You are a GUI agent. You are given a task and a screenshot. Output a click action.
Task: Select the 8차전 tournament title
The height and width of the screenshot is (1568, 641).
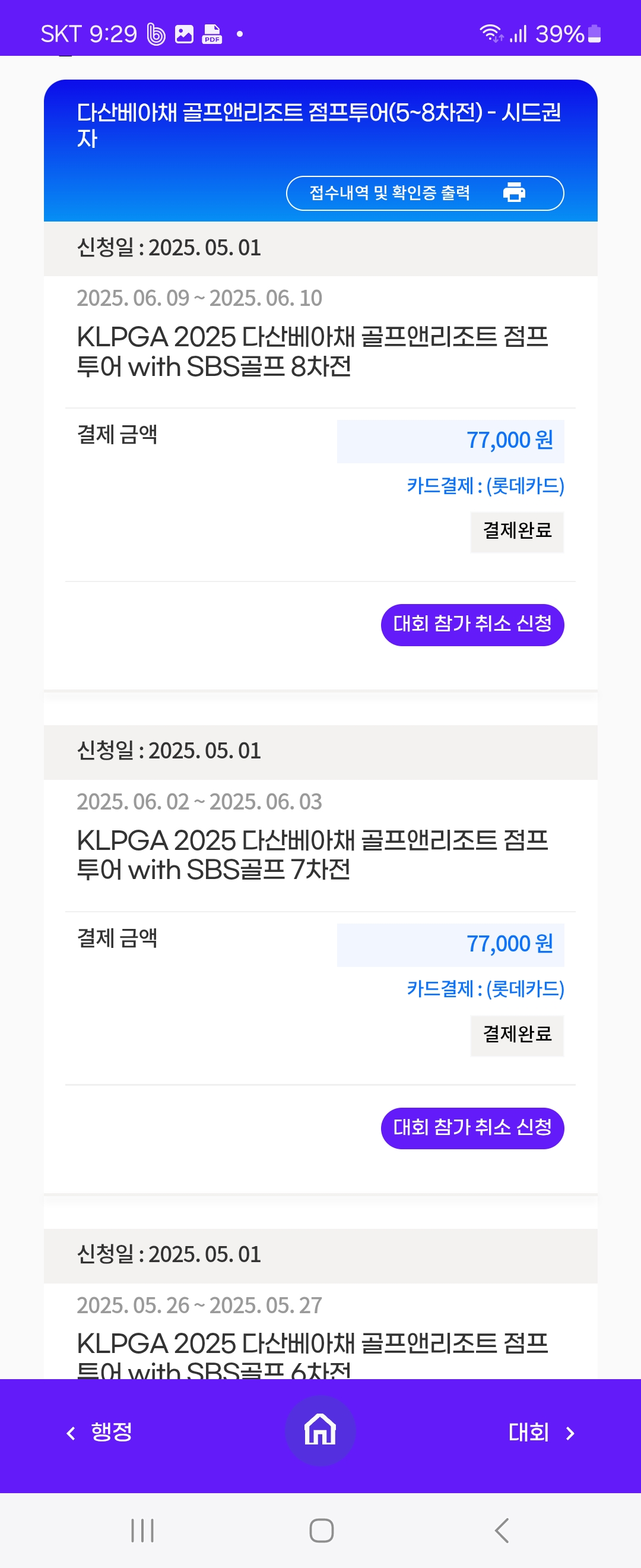[x=312, y=352]
